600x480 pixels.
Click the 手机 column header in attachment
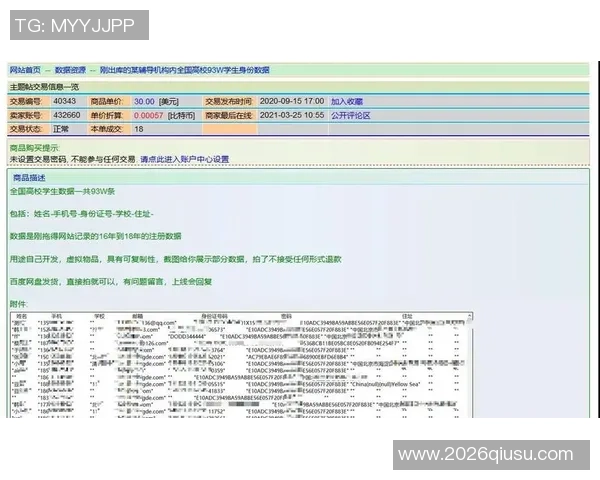coord(56,317)
